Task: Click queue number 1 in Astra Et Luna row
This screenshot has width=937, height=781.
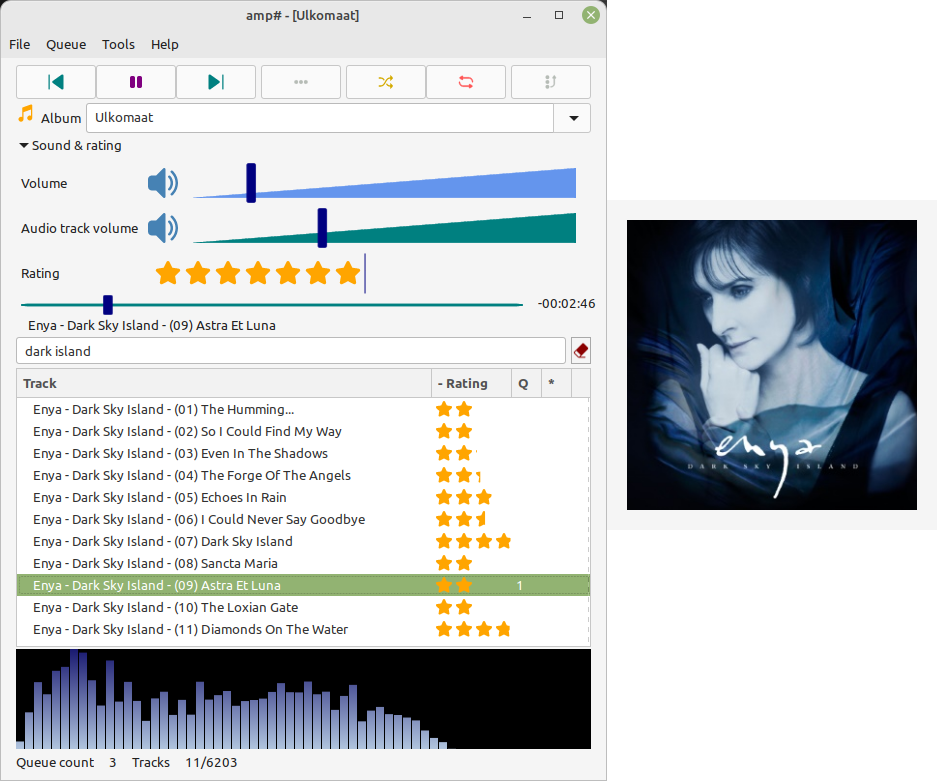Action: pyautogui.click(x=520, y=586)
